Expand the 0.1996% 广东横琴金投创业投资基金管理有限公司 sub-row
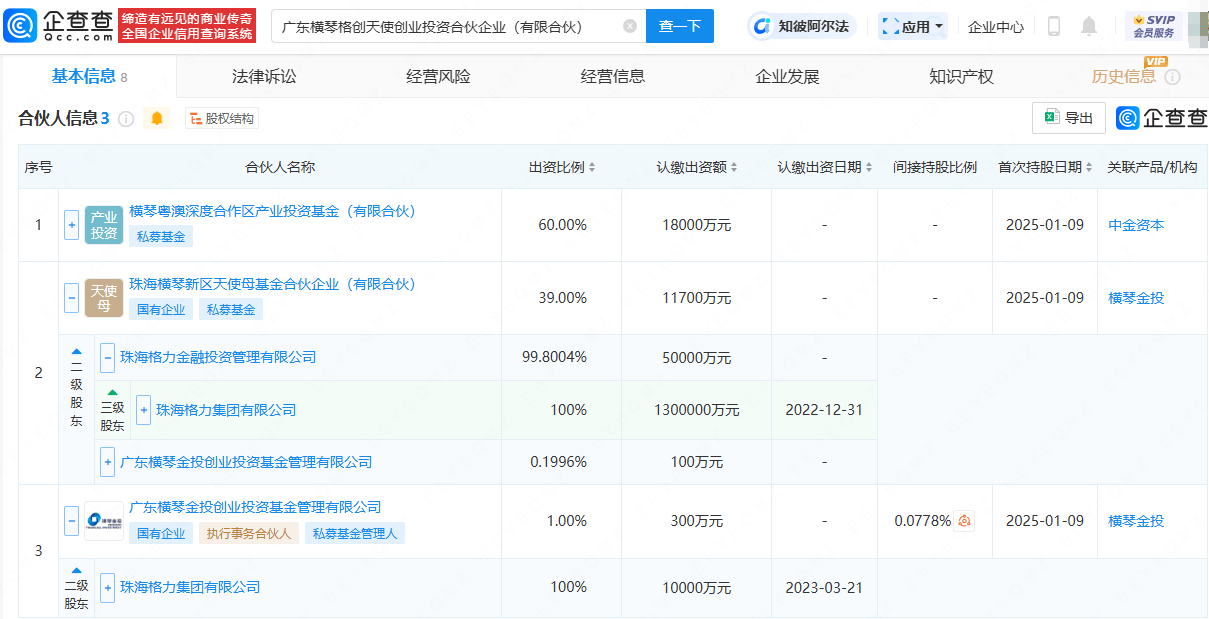The image size is (1209, 619). (x=108, y=462)
